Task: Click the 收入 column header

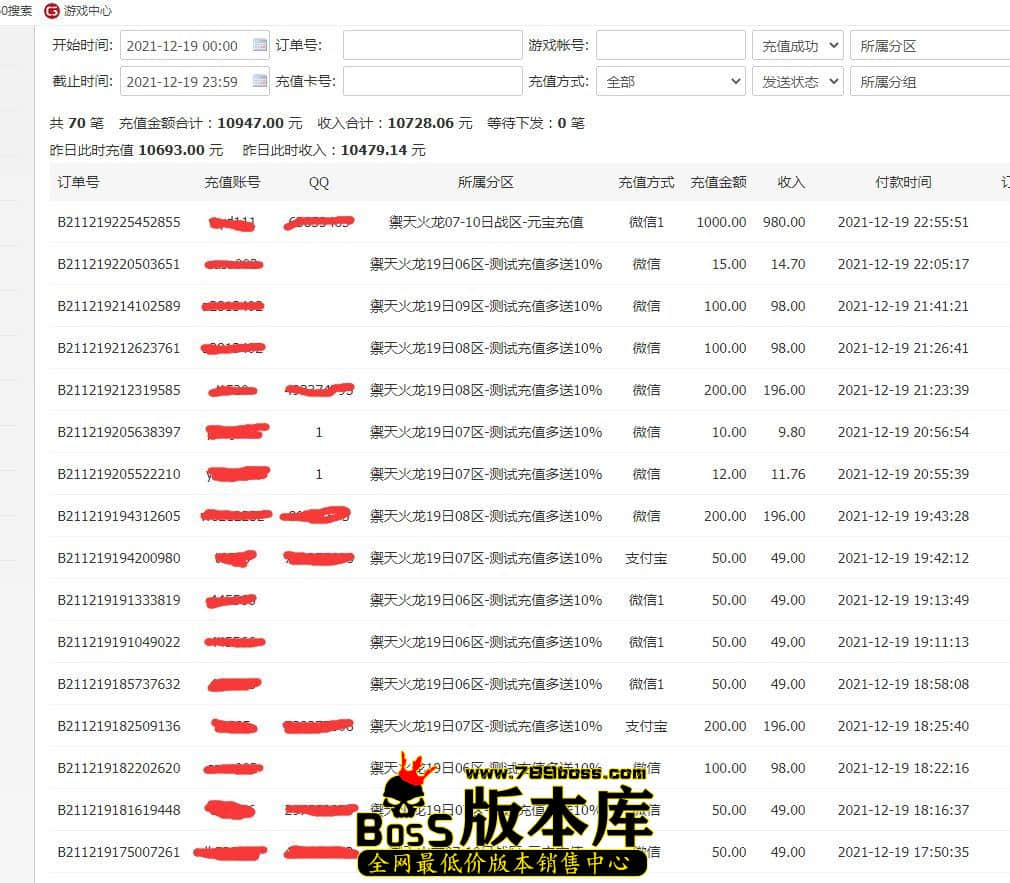Action: [x=791, y=182]
